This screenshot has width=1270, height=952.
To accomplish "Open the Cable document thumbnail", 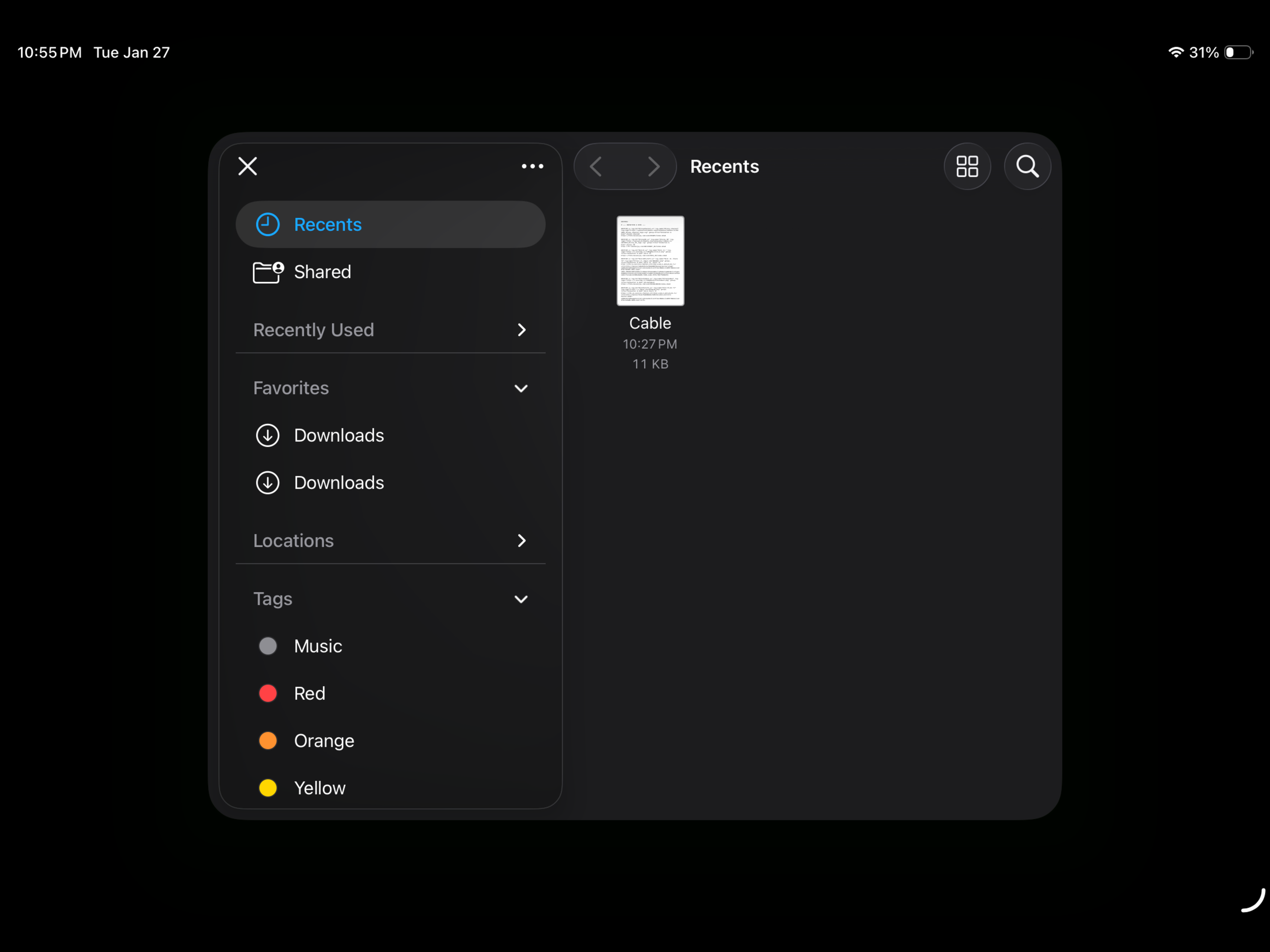I will [x=650, y=261].
